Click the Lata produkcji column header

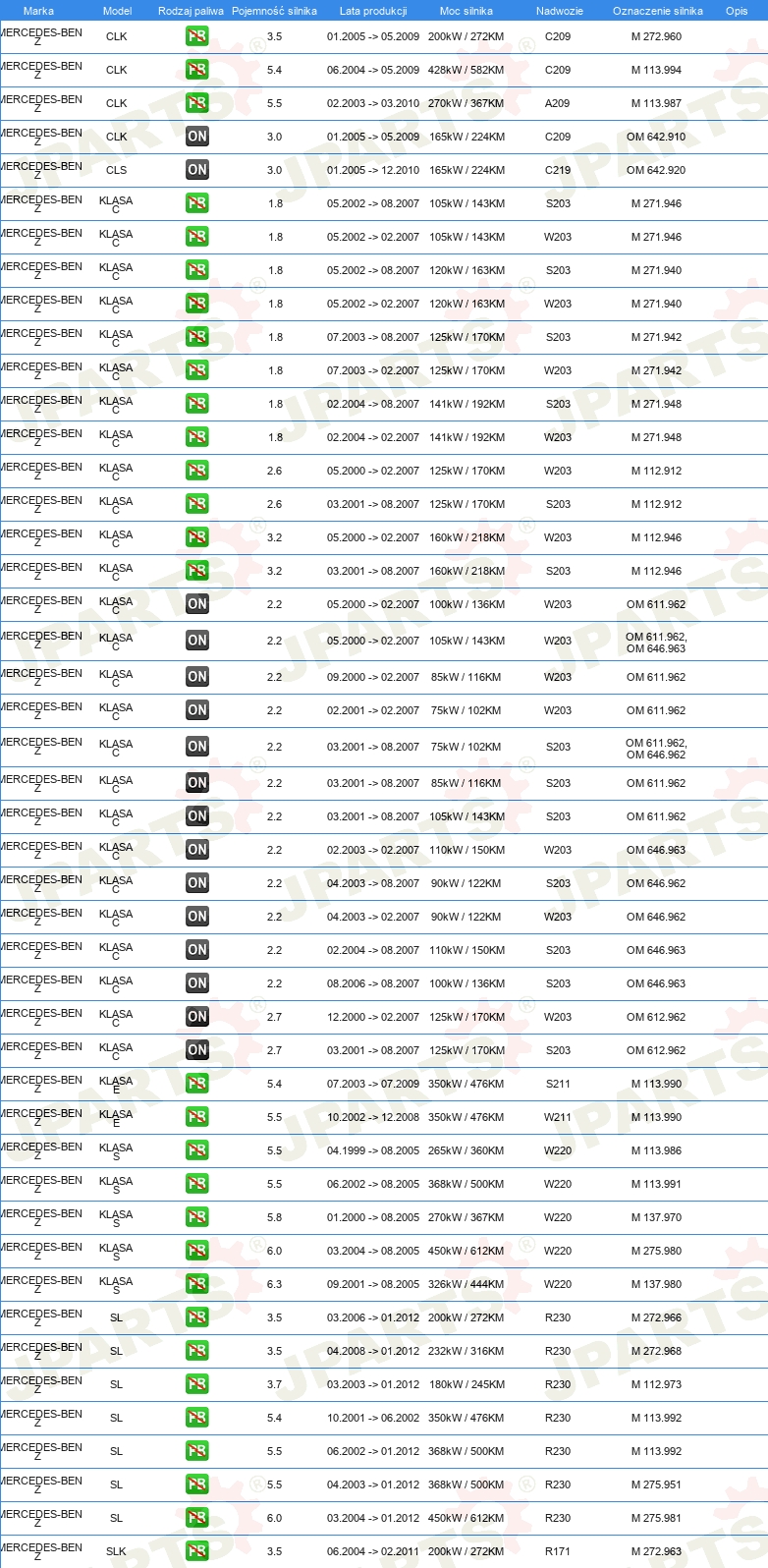[x=373, y=11]
